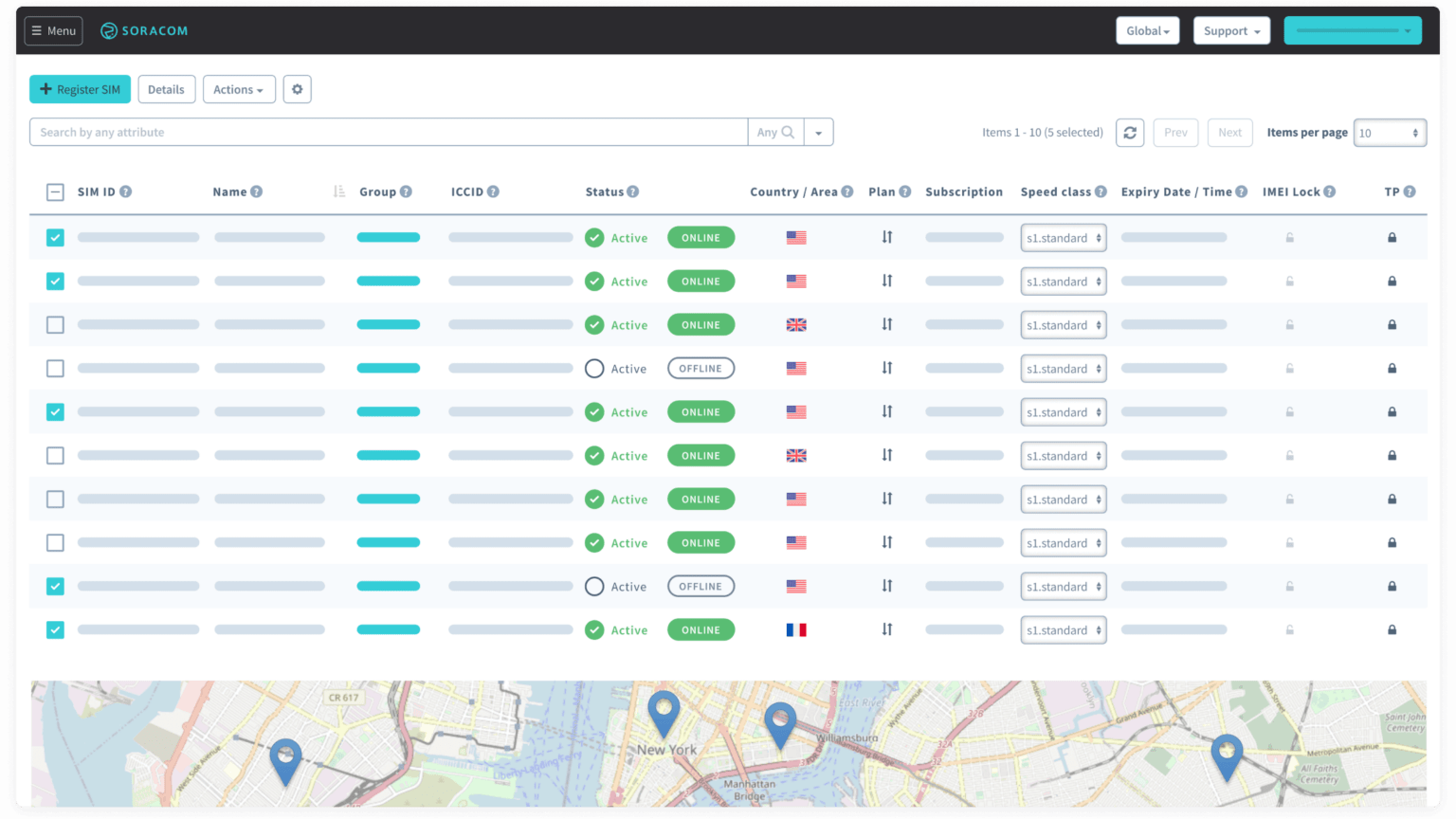Open Status column help icon
Viewport: 1456px width, 819px height.
[633, 191]
